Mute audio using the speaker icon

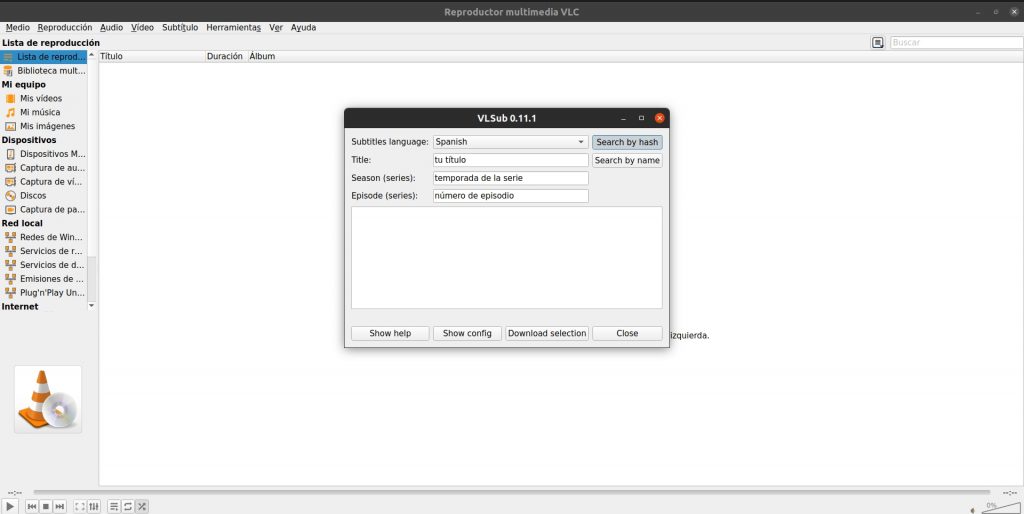click(x=973, y=508)
